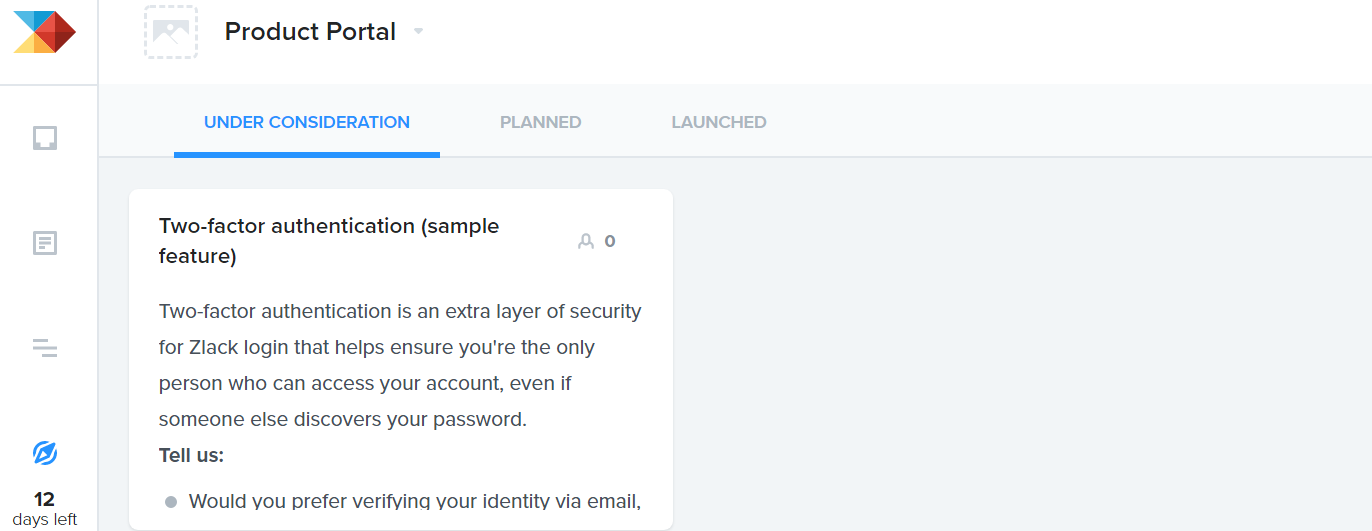Click the portal logo image placeholder
Viewport: 1372px width, 531px height.
171,32
